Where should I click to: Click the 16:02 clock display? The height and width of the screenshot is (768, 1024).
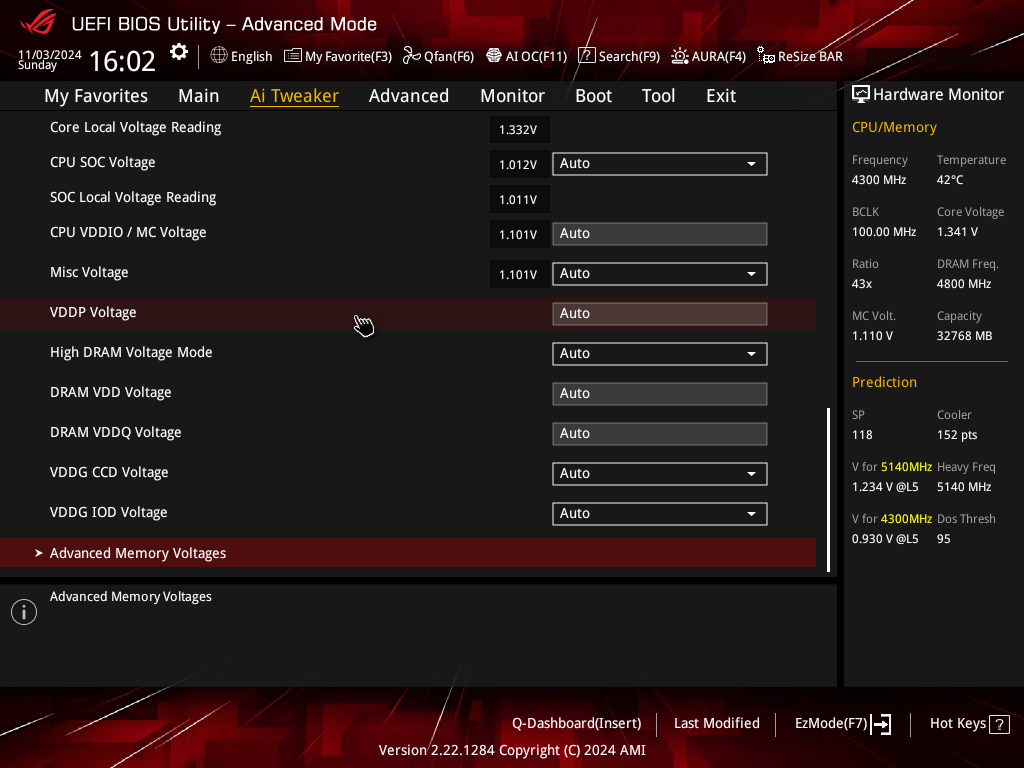pos(122,61)
